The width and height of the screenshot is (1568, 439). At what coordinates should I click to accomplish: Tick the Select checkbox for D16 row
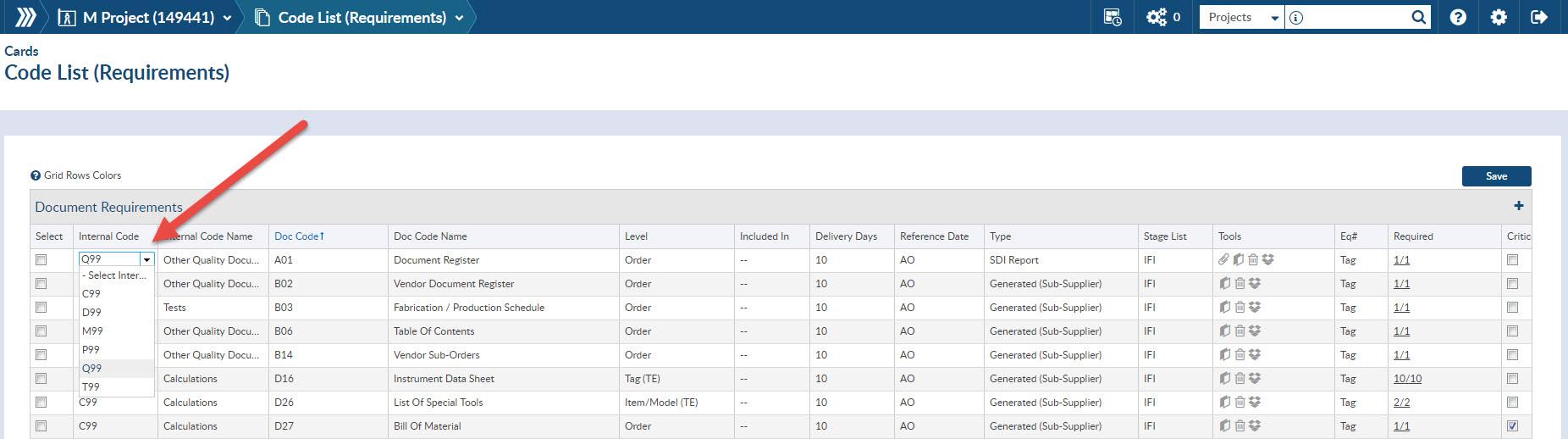point(41,379)
